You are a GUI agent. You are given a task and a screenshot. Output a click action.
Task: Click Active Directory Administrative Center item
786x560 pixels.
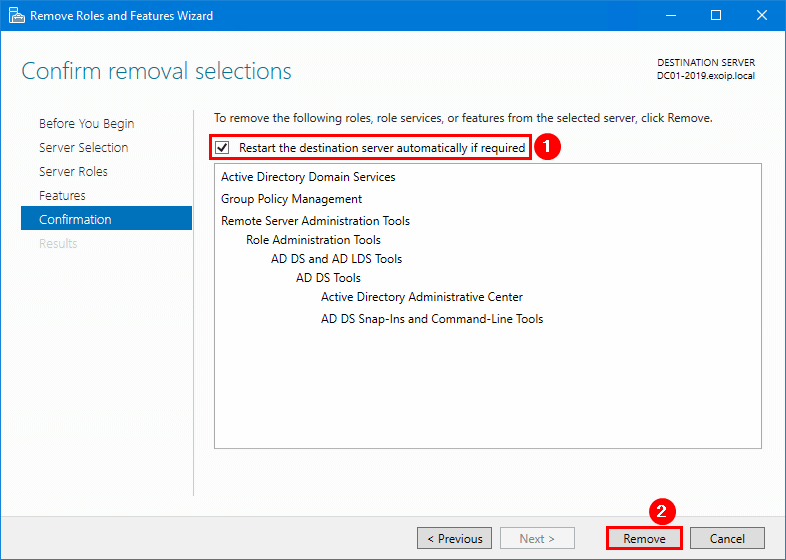[x=421, y=297]
